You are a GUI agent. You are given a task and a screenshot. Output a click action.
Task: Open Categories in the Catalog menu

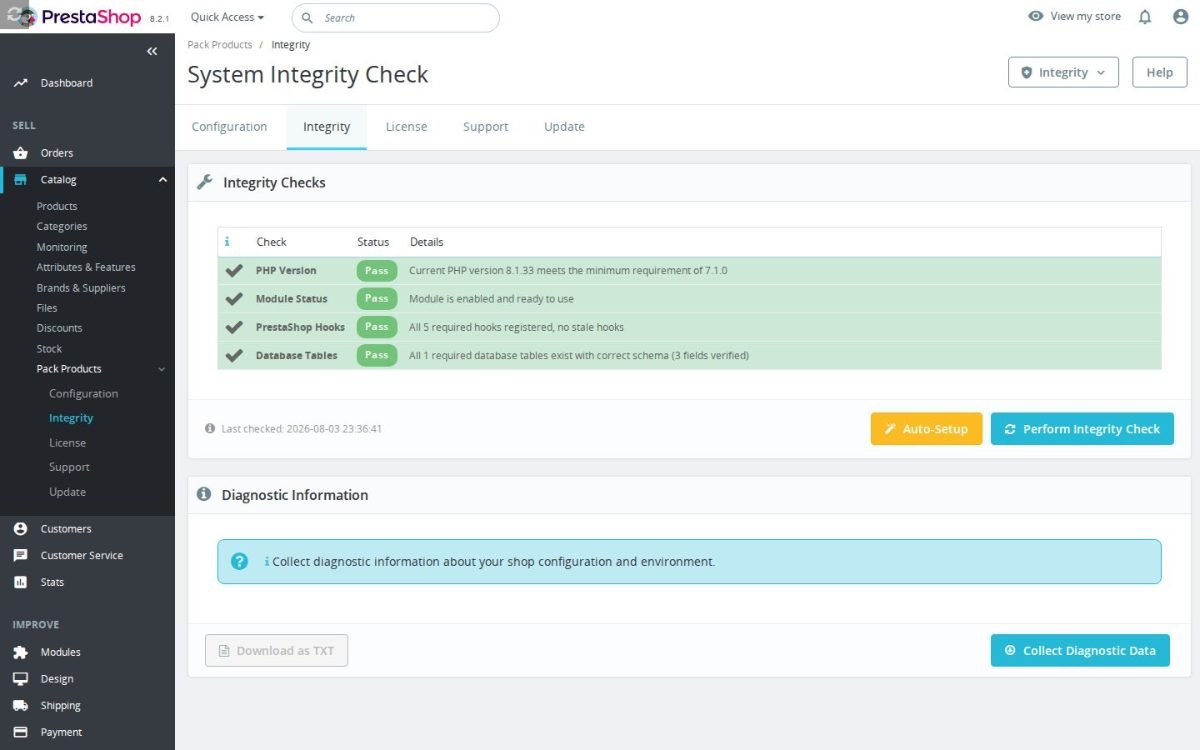pos(62,226)
